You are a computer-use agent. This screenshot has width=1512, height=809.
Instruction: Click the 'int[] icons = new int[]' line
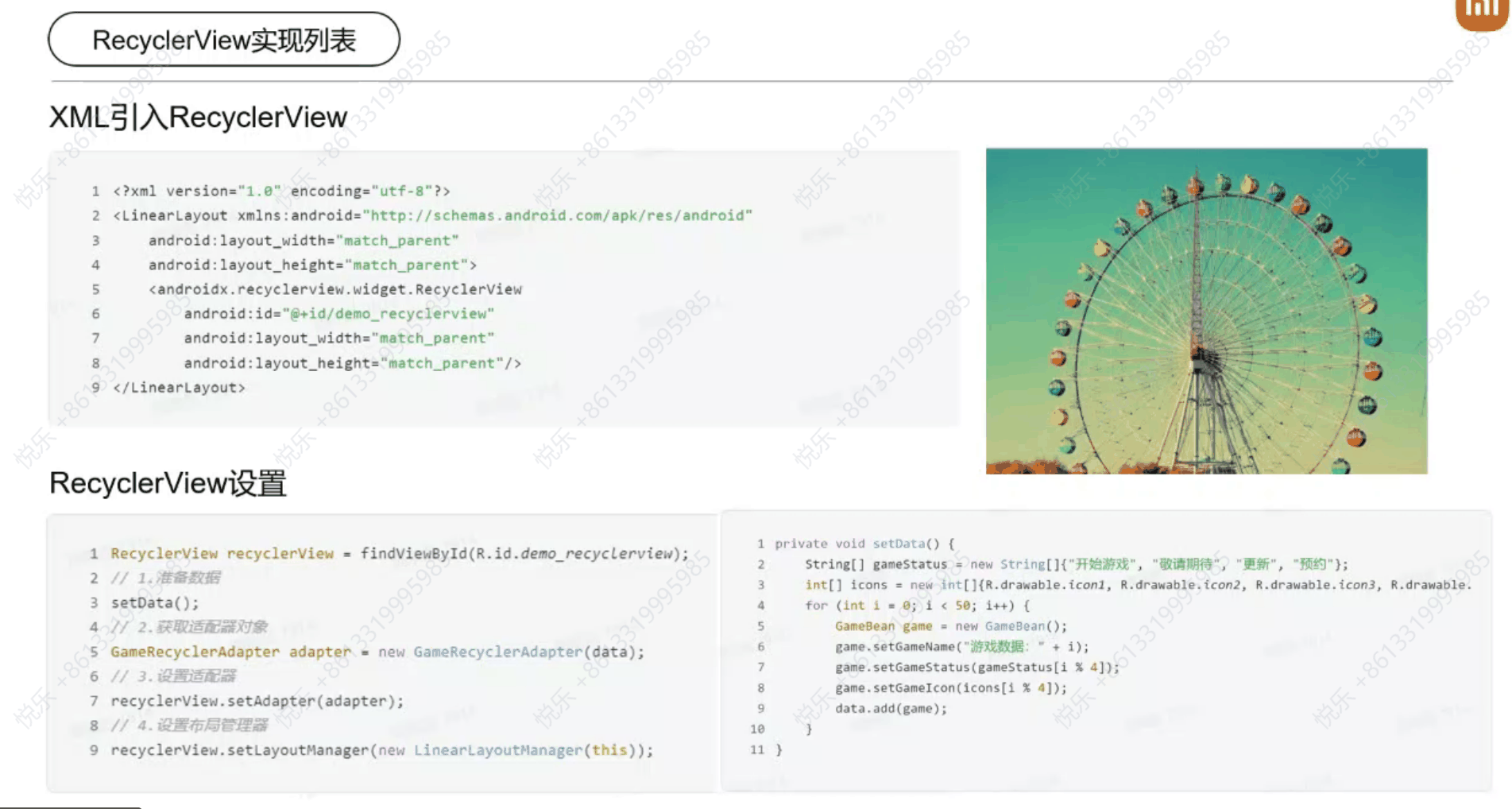coord(1139,585)
